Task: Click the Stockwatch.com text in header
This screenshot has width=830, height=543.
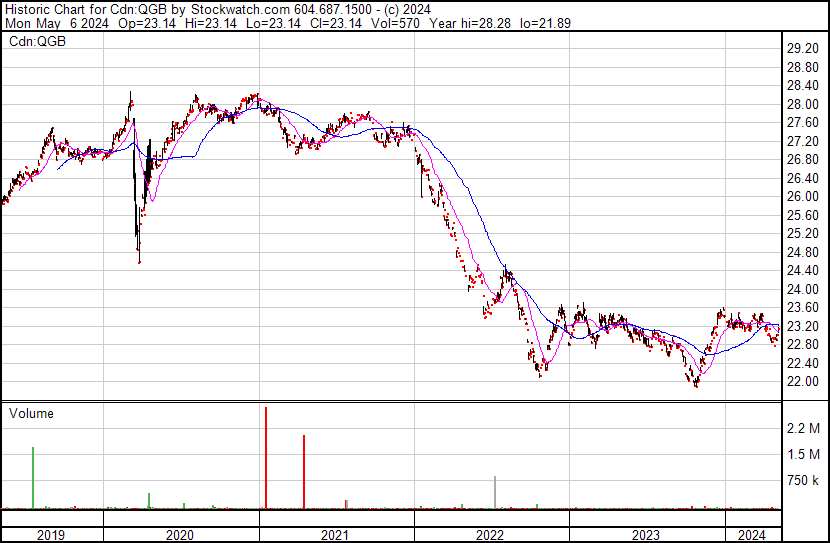Action: click(240, 10)
